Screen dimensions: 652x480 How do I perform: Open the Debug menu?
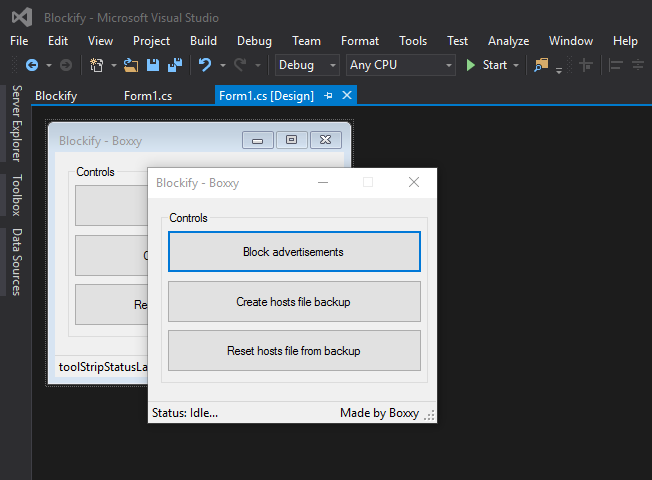254,41
